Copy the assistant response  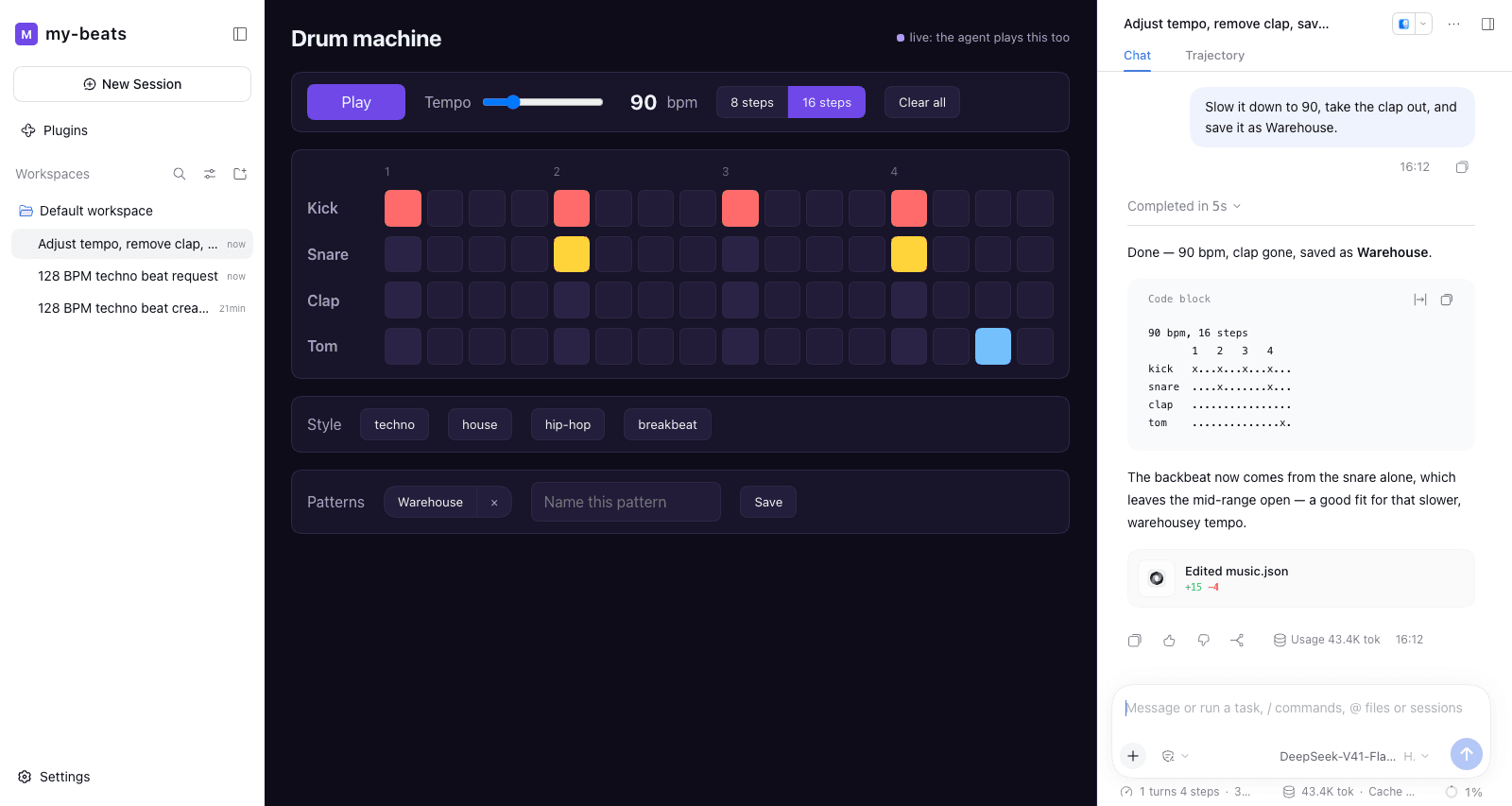tap(1135, 640)
